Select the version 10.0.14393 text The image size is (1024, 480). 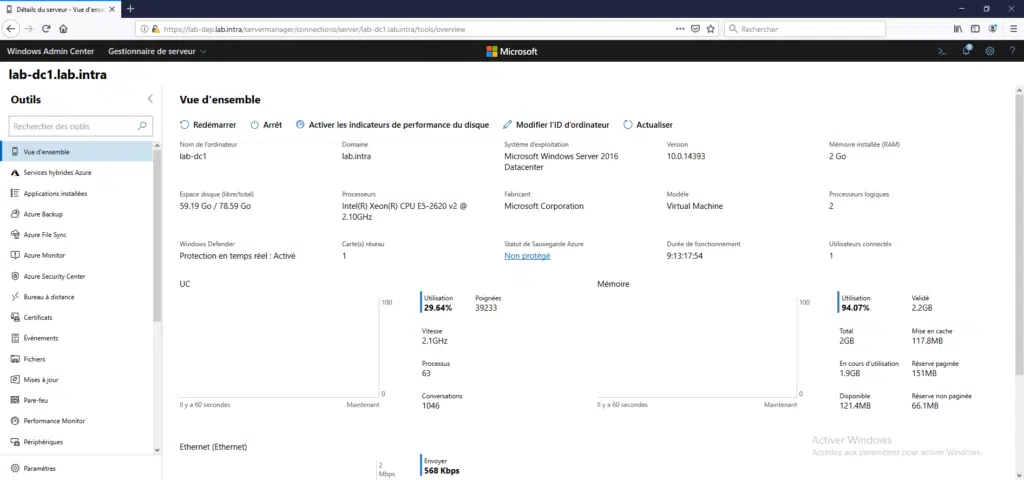pyautogui.click(x=686, y=156)
